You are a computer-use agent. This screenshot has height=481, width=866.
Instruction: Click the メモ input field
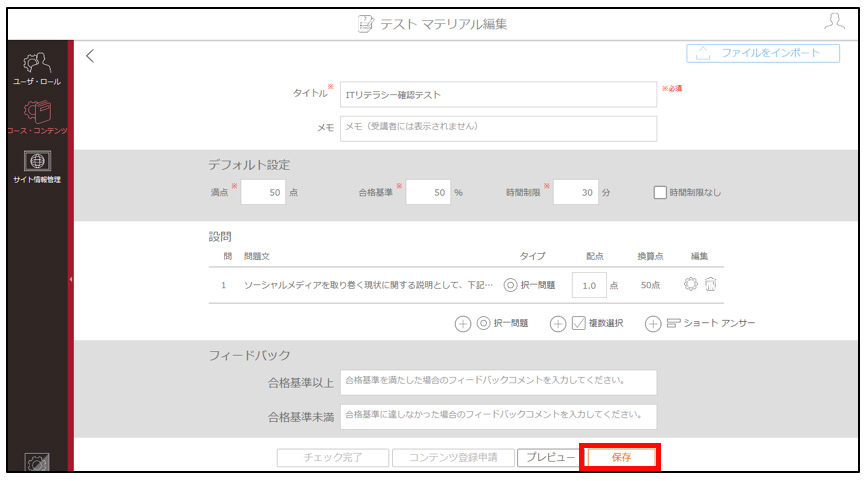point(498,128)
